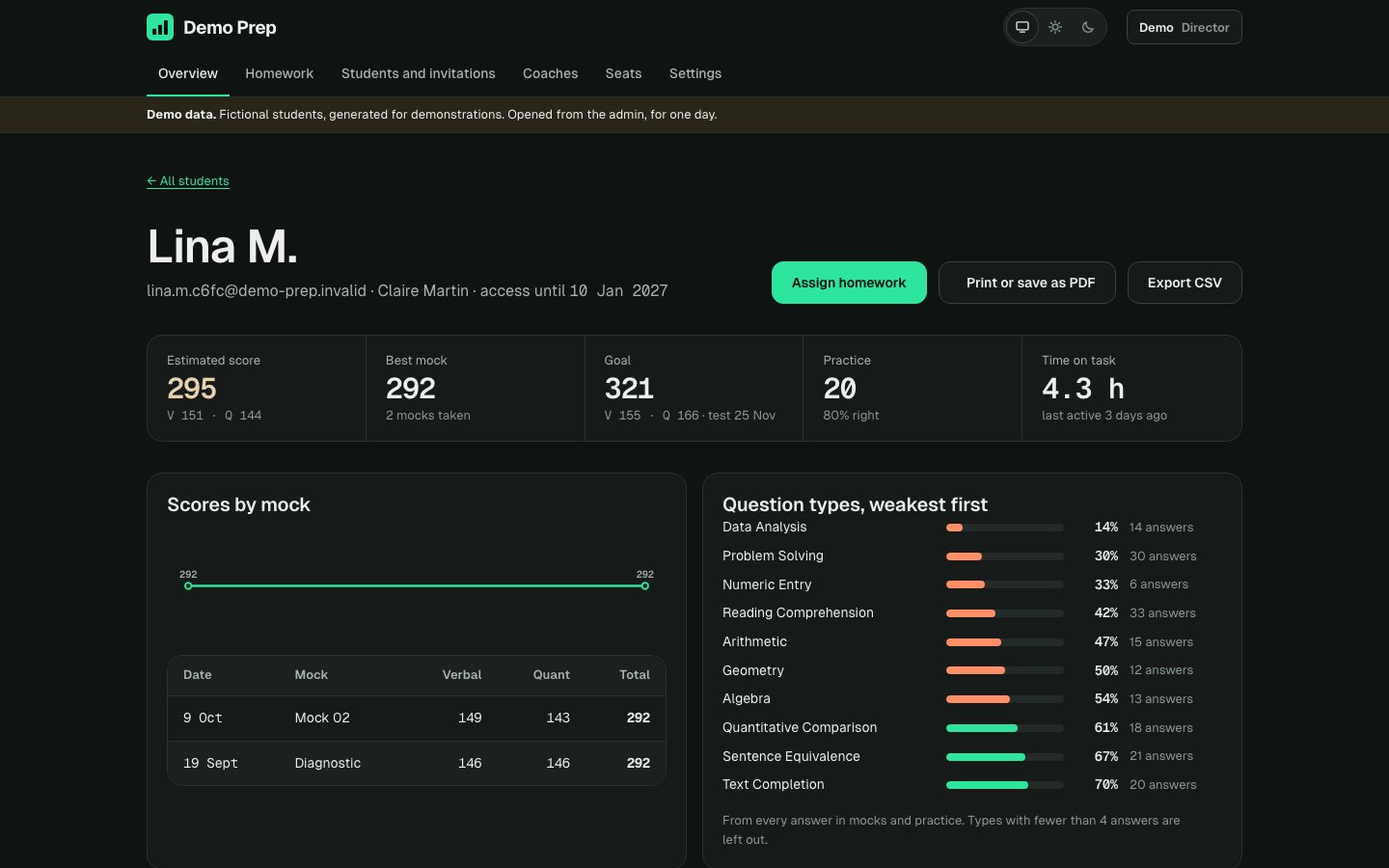Image resolution: width=1389 pixels, height=868 pixels.
Task: Click Print or save as PDF
Action: tap(1027, 283)
